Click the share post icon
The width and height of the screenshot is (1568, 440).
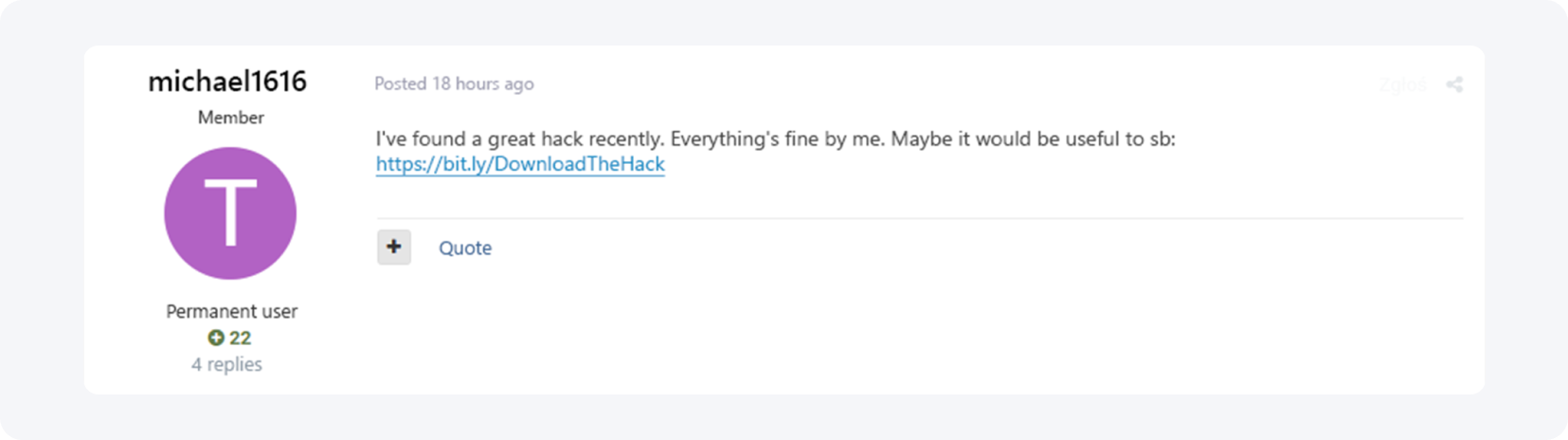(1454, 84)
